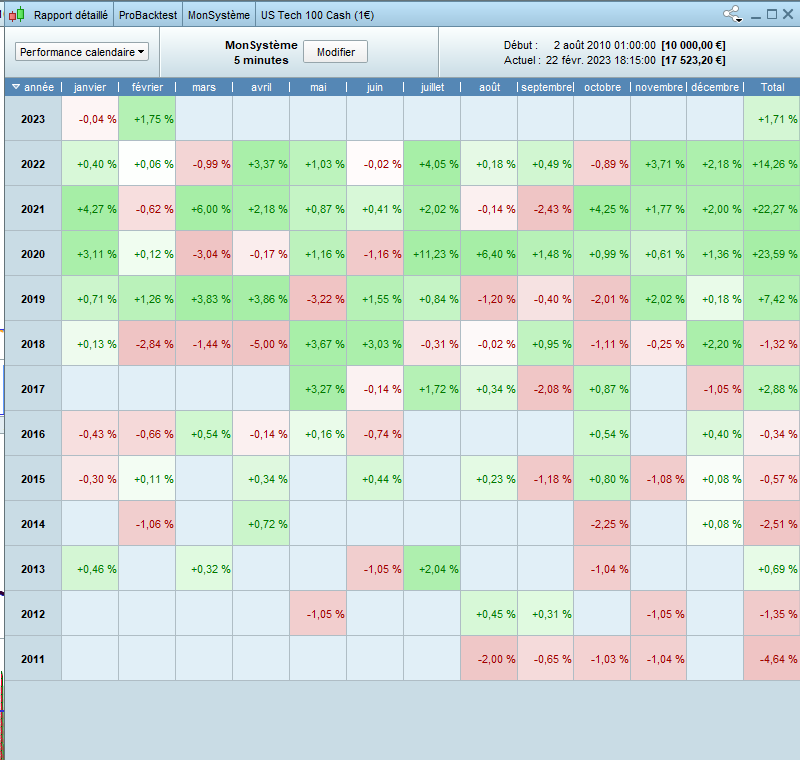Select the 2021 year row label
This screenshot has width=800, height=760.
[x=33, y=209]
